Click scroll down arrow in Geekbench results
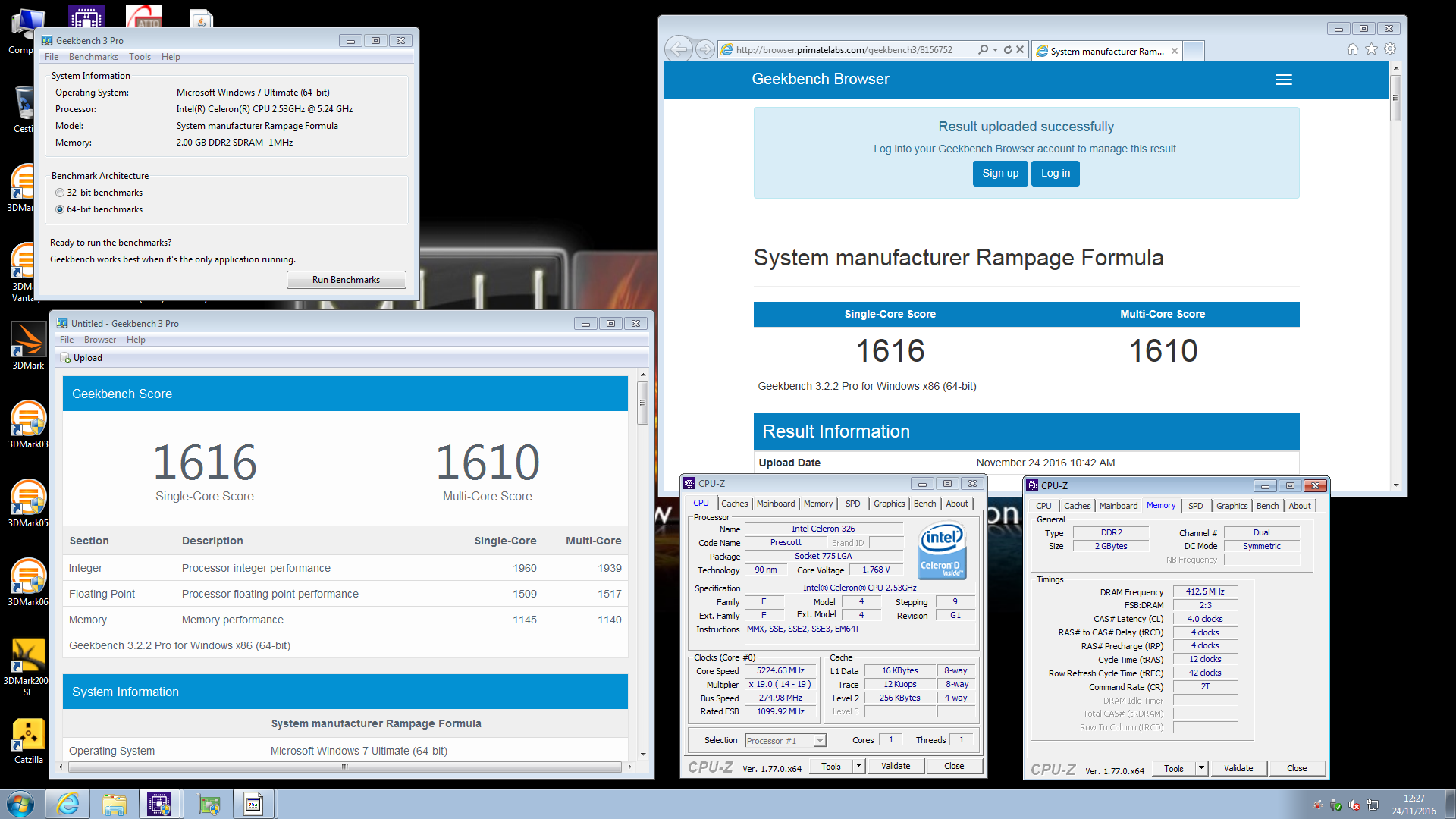The image size is (1456, 819). click(x=642, y=754)
